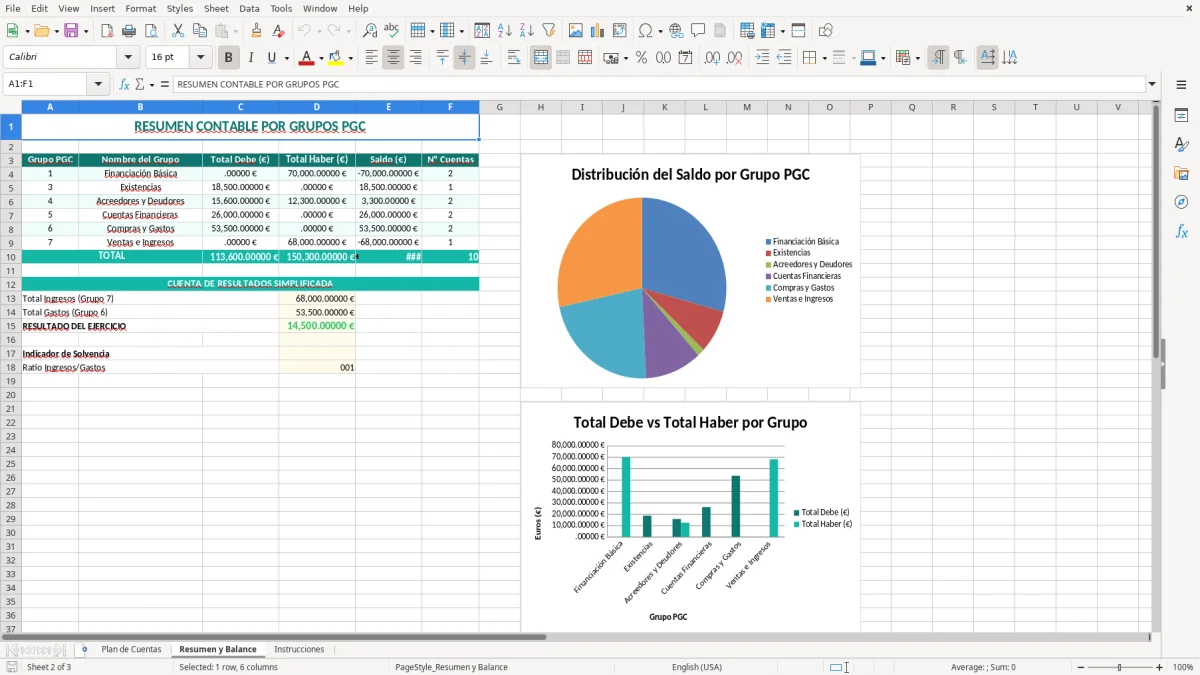Open the sidebar Properties panel icon

(1181, 116)
